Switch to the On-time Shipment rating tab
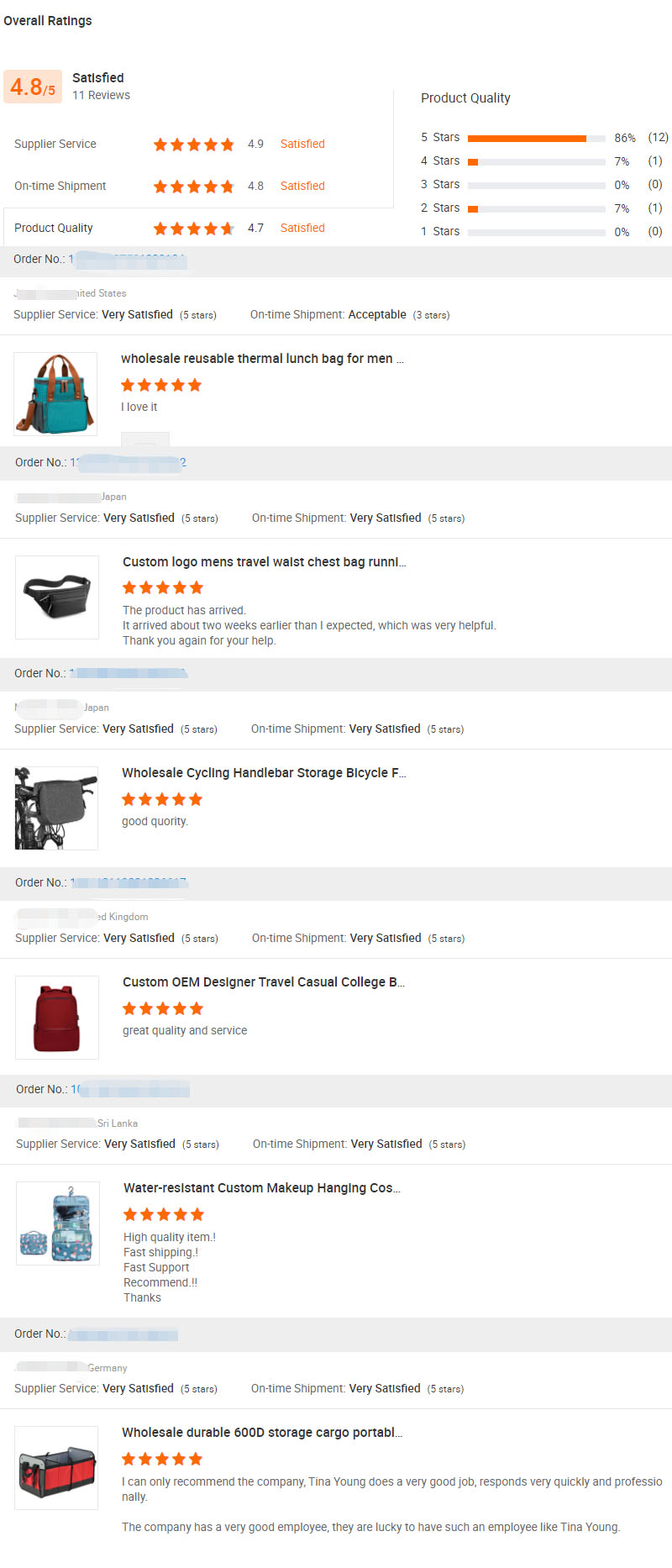Screen dimensions: 672x1568 tap(60, 187)
